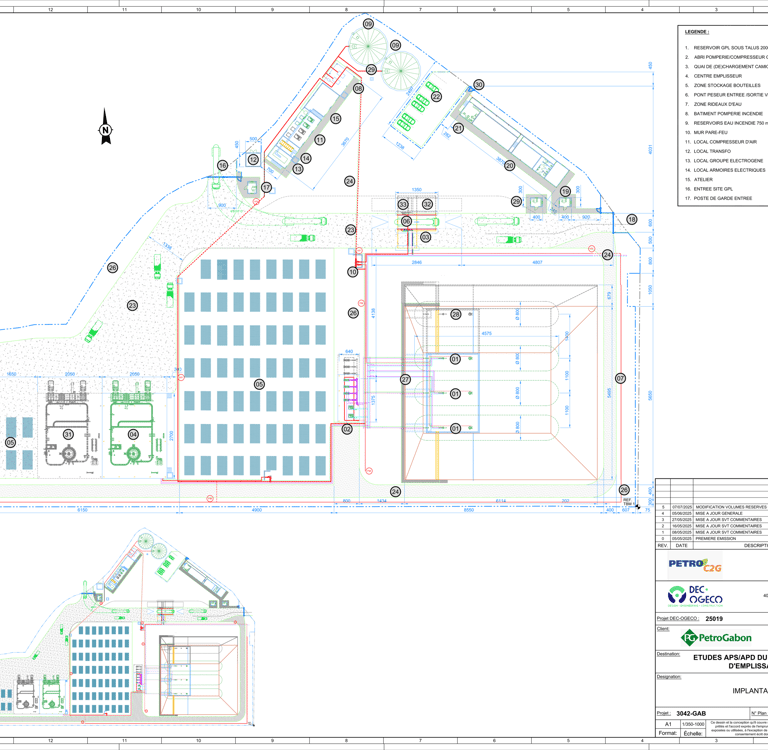Image resolution: width=768 pixels, height=750 pixels.
Task: Click the PetroGabon client logo
Action: (716, 637)
